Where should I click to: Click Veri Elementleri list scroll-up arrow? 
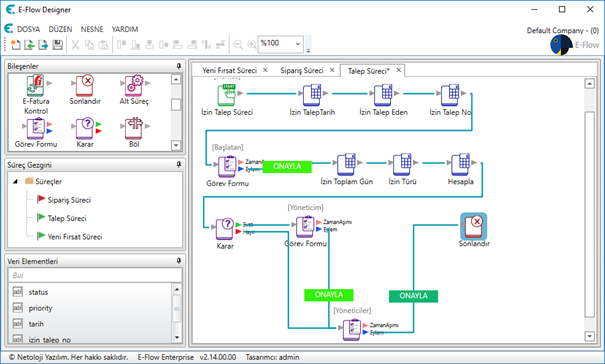point(177,289)
